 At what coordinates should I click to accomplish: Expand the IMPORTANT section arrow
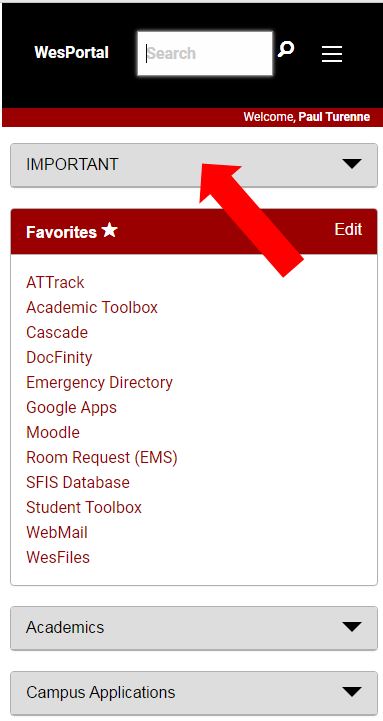352,164
